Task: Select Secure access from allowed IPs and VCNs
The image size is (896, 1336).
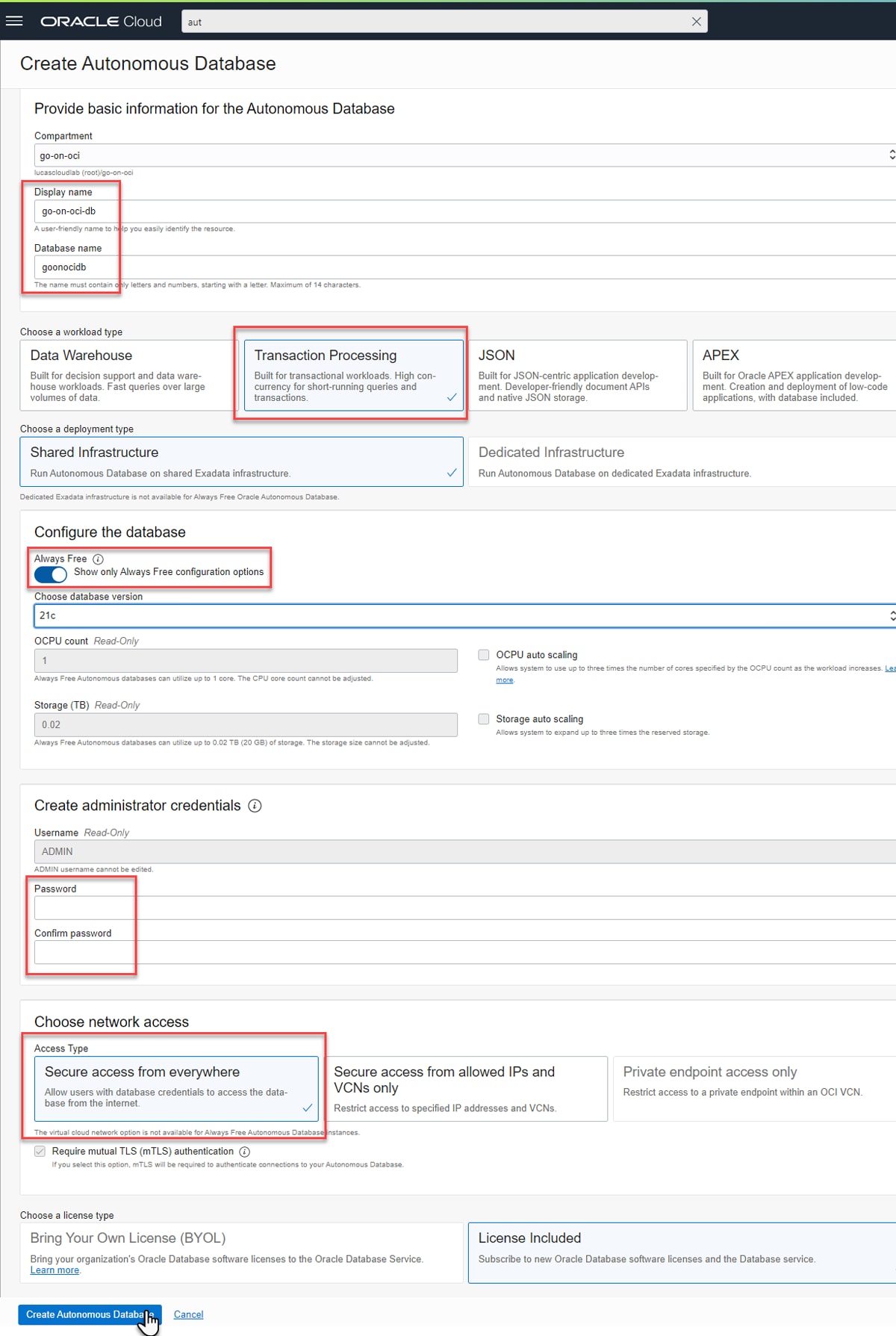Action: coord(466,1089)
